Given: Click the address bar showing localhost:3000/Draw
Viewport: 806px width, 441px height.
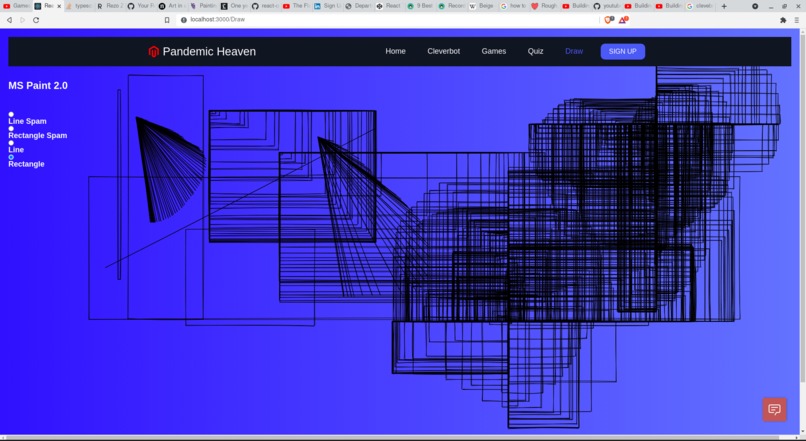Looking at the screenshot, I should [391, 20].
